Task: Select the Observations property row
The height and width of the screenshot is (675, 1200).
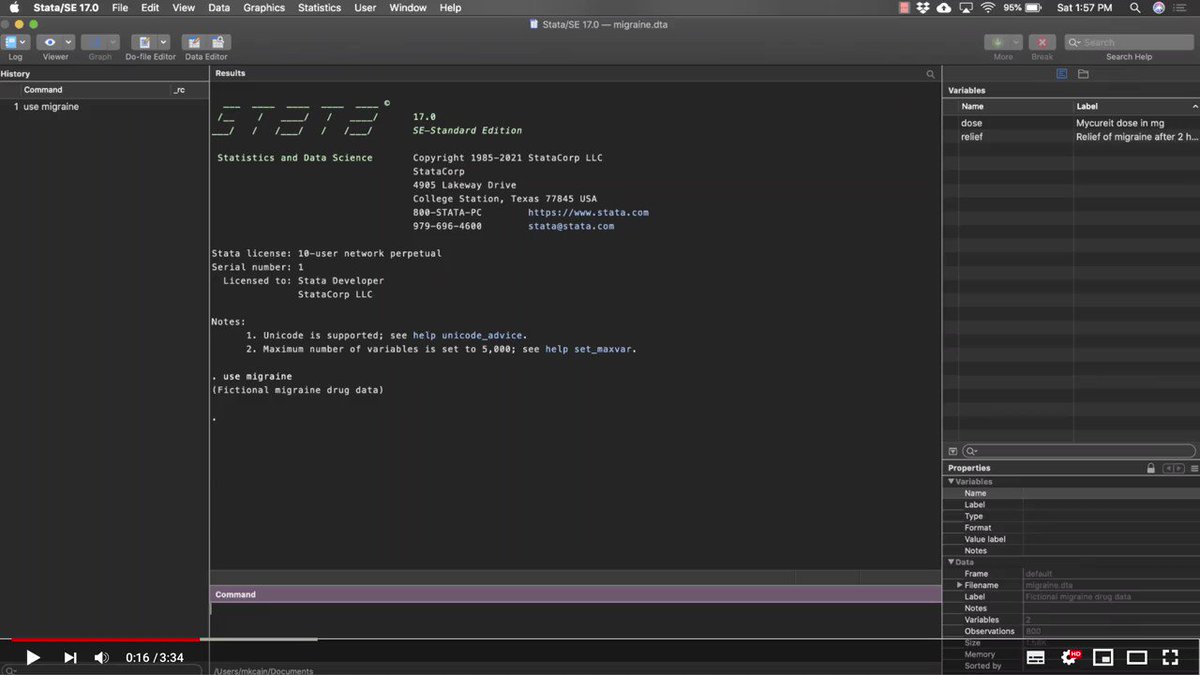Action: (x=1073, y=631)
